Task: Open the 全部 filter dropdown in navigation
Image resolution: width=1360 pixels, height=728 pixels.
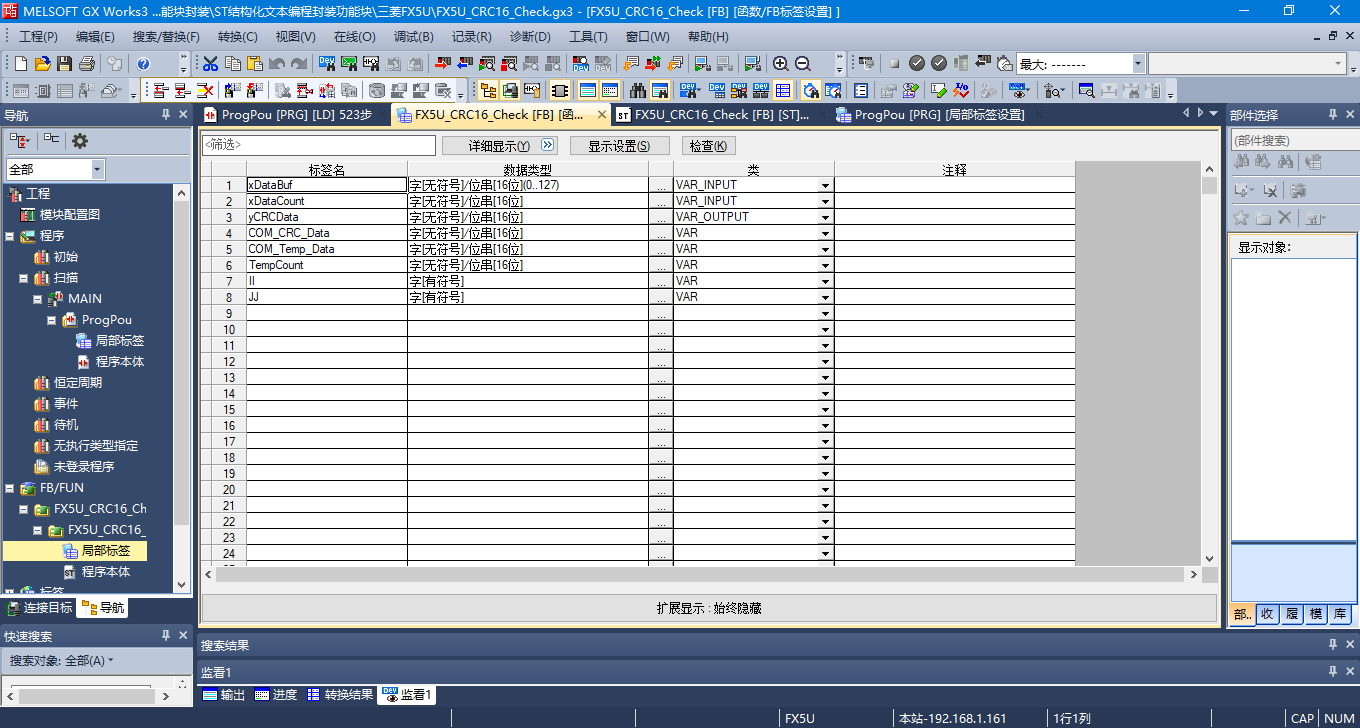Action: coord(97,170)
